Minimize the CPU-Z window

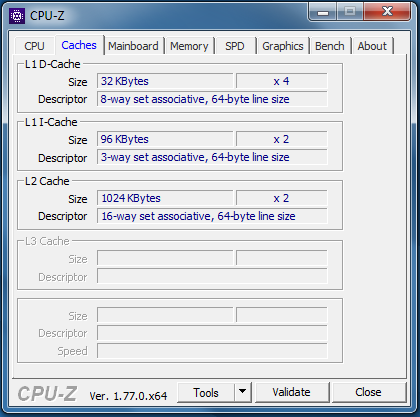pos(323,12)
